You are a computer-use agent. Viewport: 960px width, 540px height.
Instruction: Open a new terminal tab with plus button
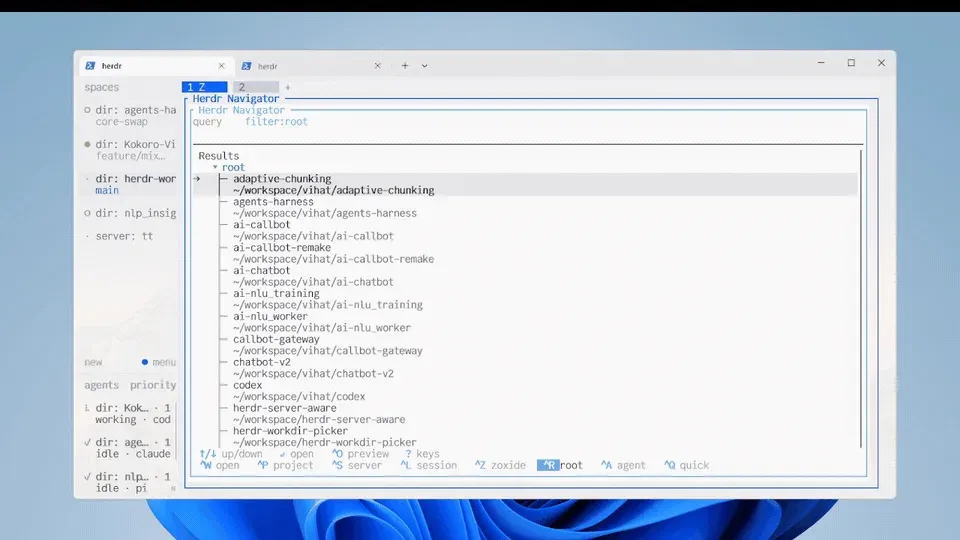[405, 66]
